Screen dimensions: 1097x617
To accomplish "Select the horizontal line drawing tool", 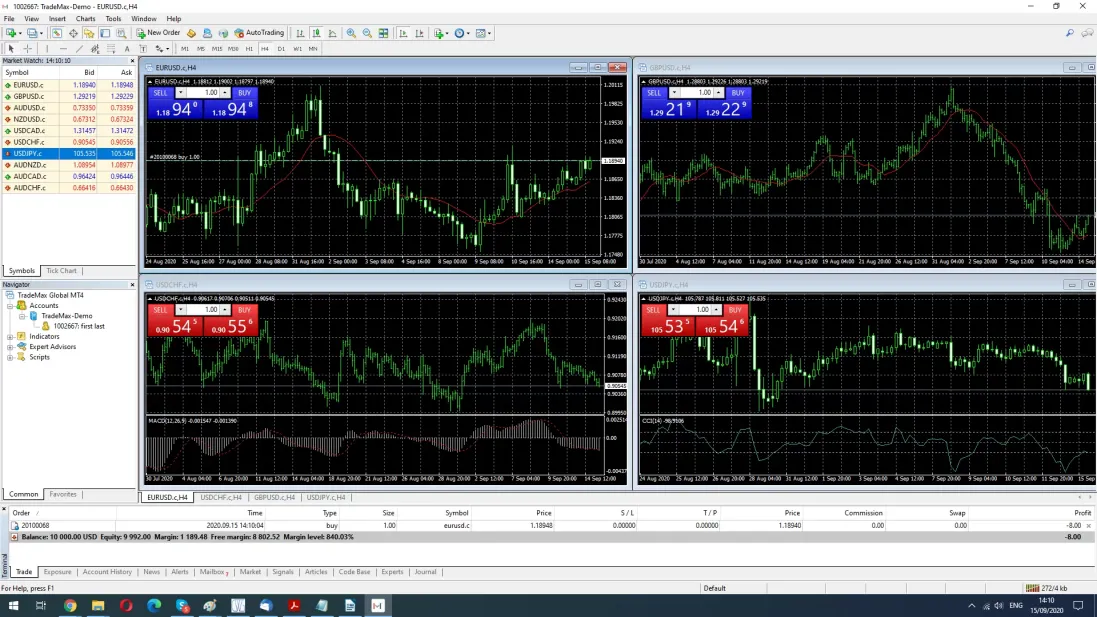I will pyautogui.click(x=63, y=49).
